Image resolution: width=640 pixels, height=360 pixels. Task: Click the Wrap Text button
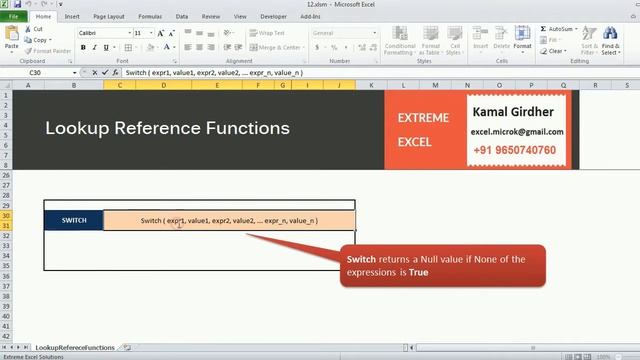click(x=267, y=33)
